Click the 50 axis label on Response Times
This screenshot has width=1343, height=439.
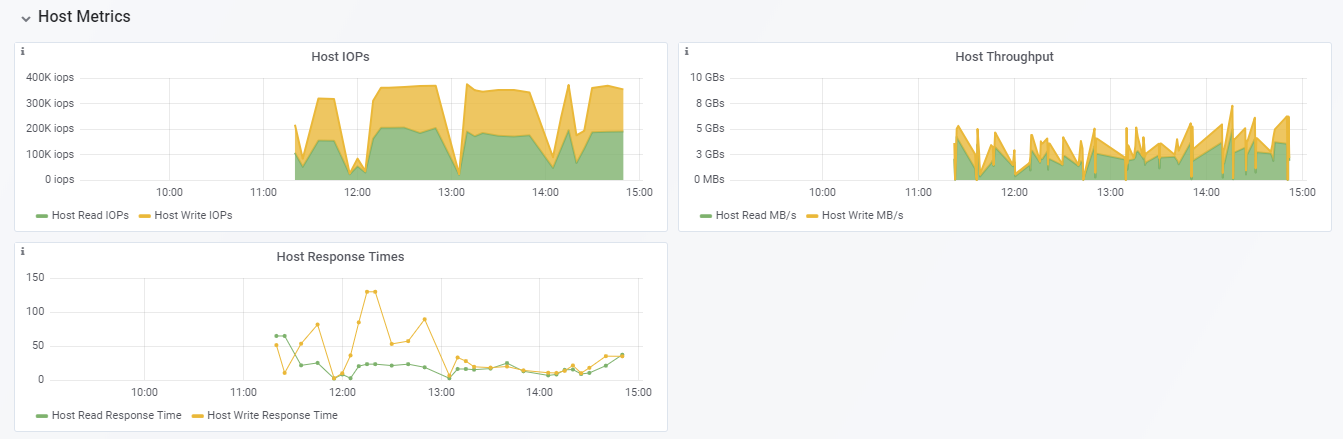tap(39, 346)
